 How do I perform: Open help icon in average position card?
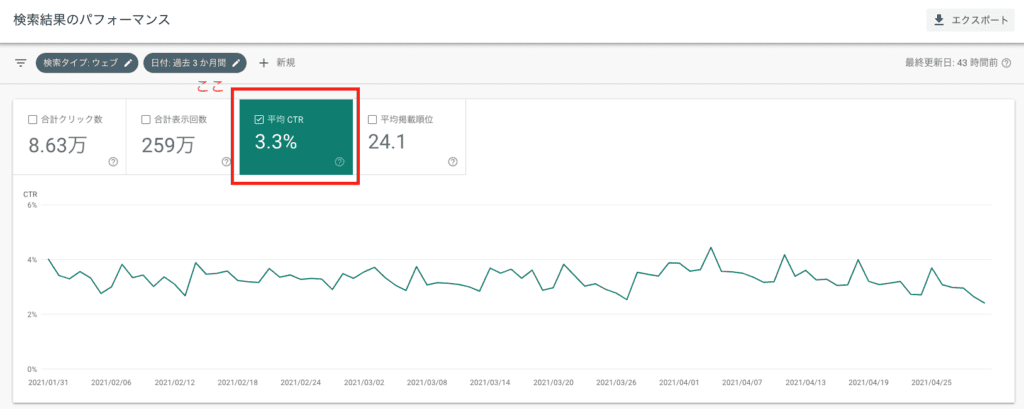453,162
